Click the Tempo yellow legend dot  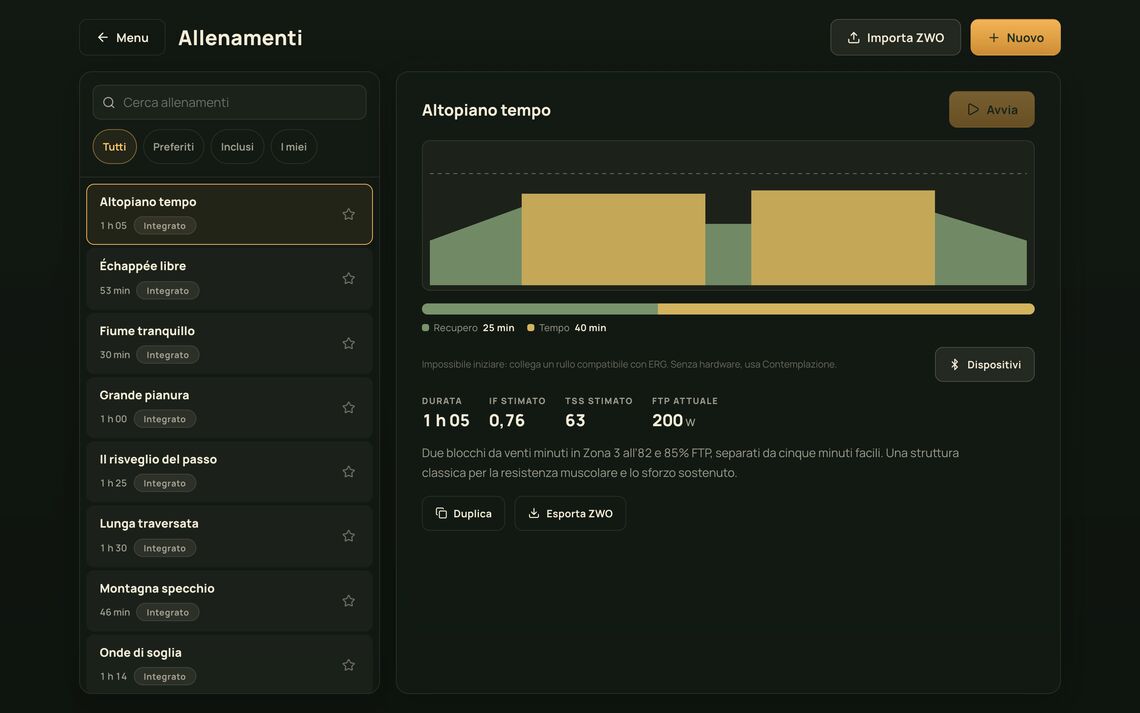point(531,328)
